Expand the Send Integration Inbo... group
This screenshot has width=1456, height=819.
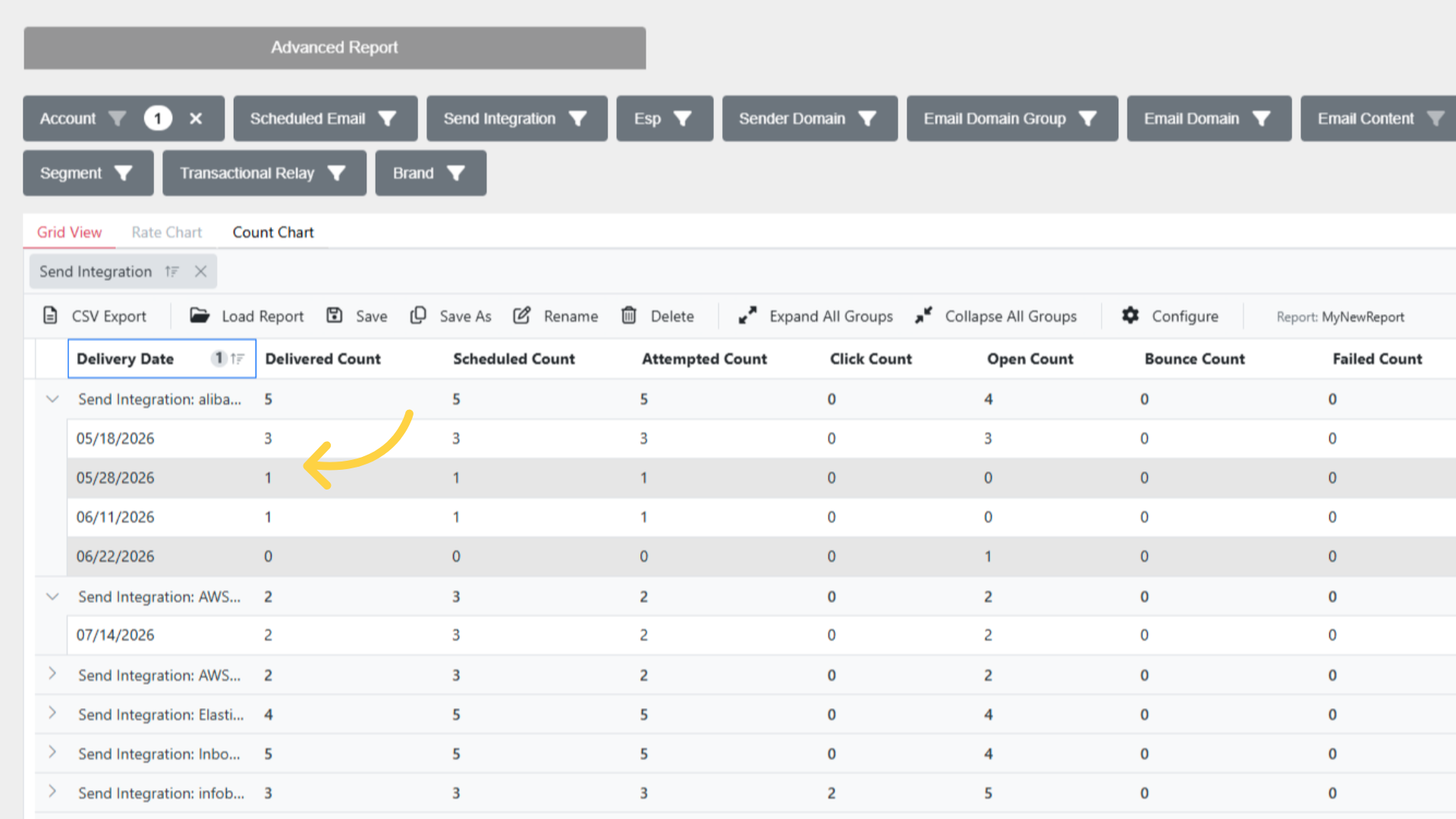52,753
